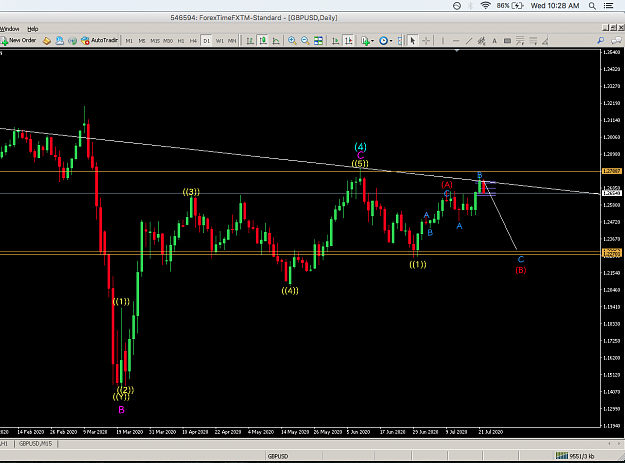Image resolution: width=625 pixels, height=463 pixels.
Task: Select the equidistant channel tool
Action: [482, 41]
